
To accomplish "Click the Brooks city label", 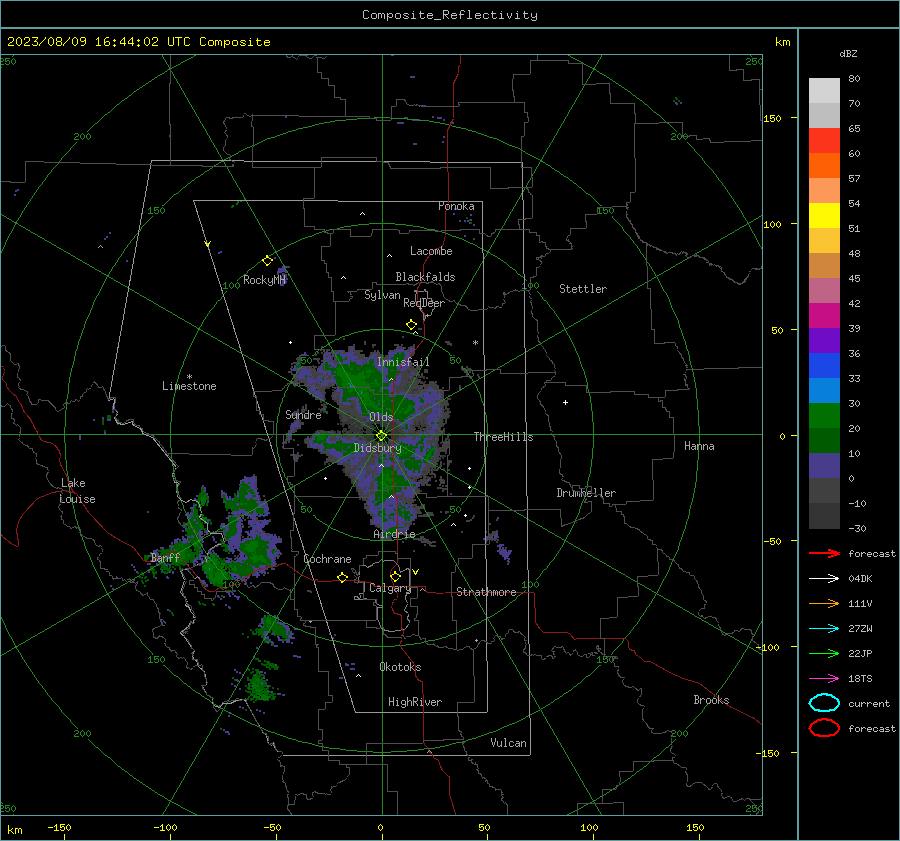I will pos(711,700).
